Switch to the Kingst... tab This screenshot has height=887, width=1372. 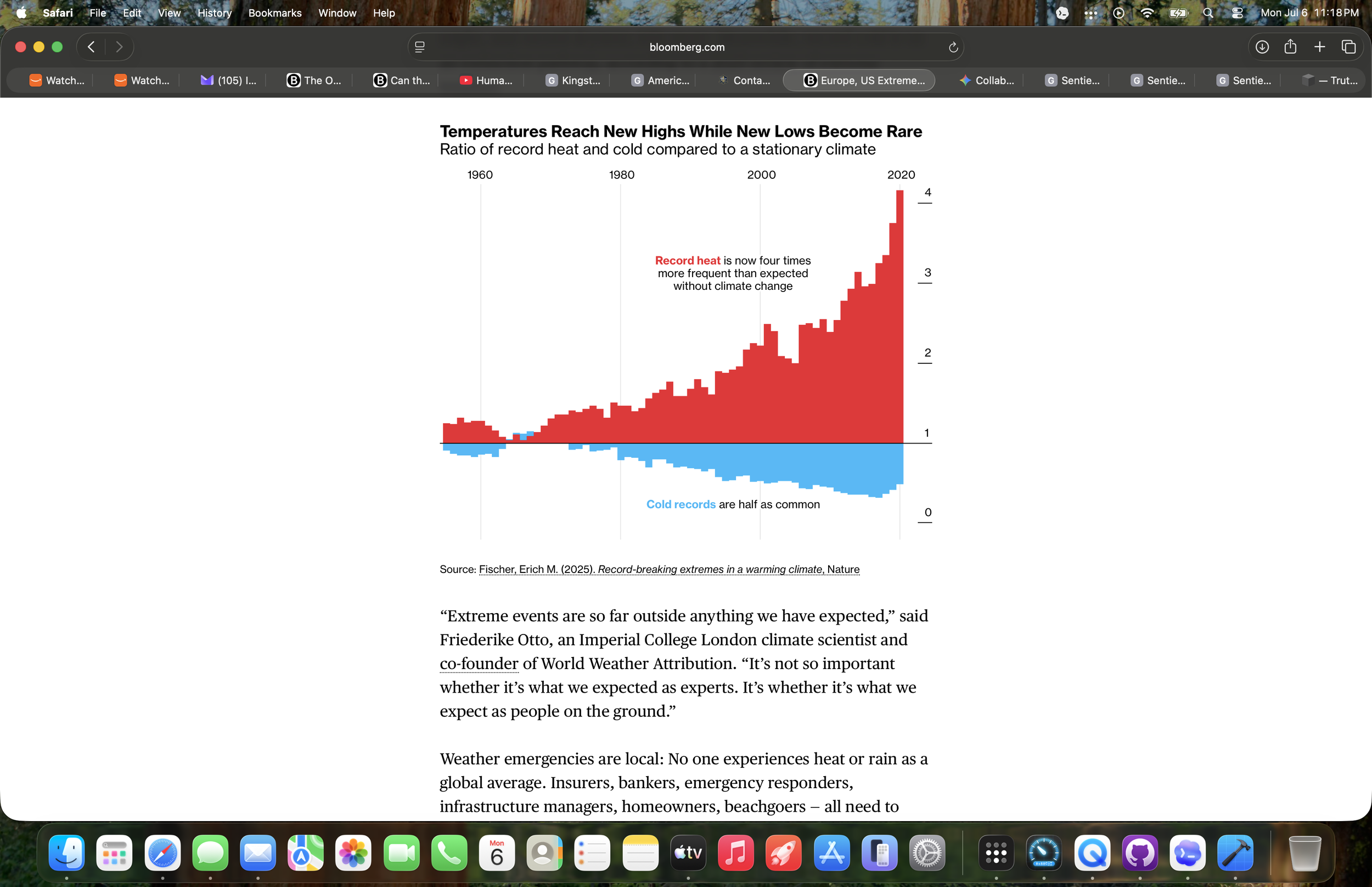tap(572, 81)
